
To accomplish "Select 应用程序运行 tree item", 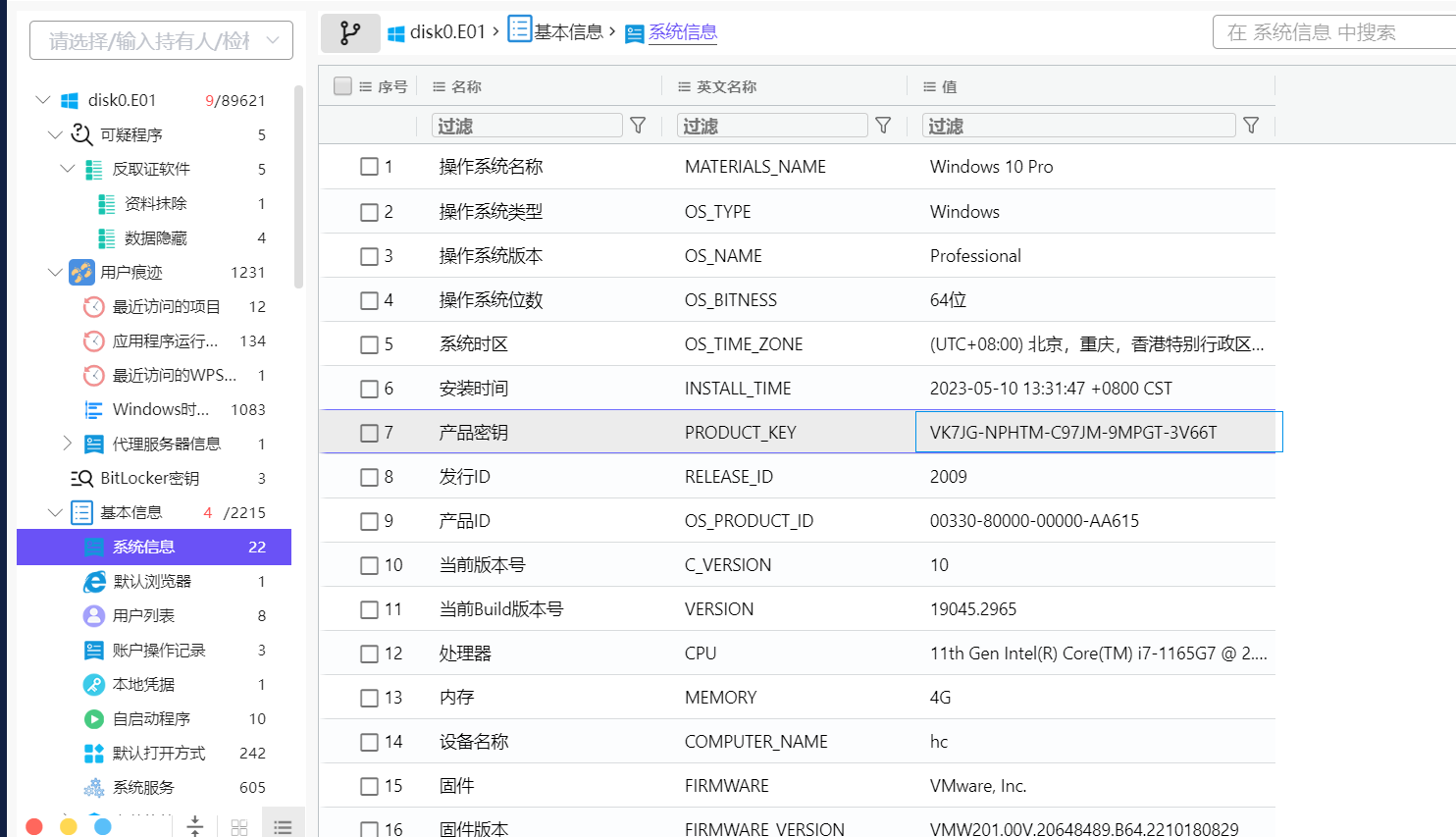I will coord(165,340).
